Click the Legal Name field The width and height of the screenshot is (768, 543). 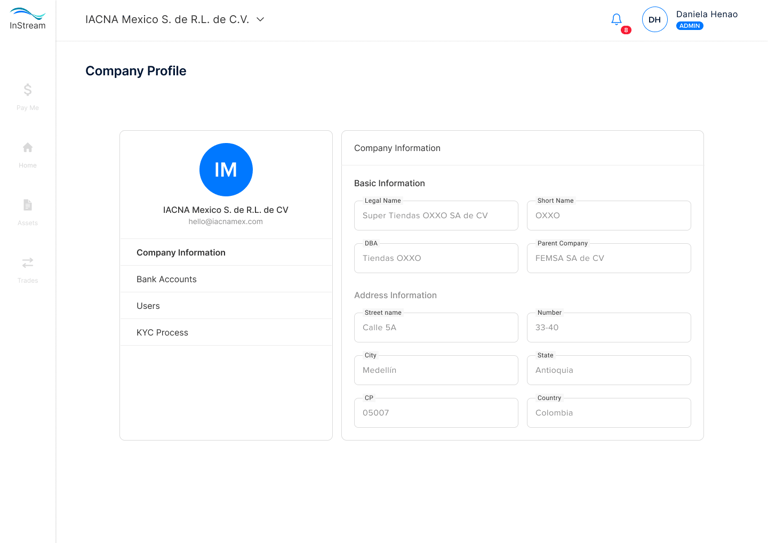(x=436, y=216)
